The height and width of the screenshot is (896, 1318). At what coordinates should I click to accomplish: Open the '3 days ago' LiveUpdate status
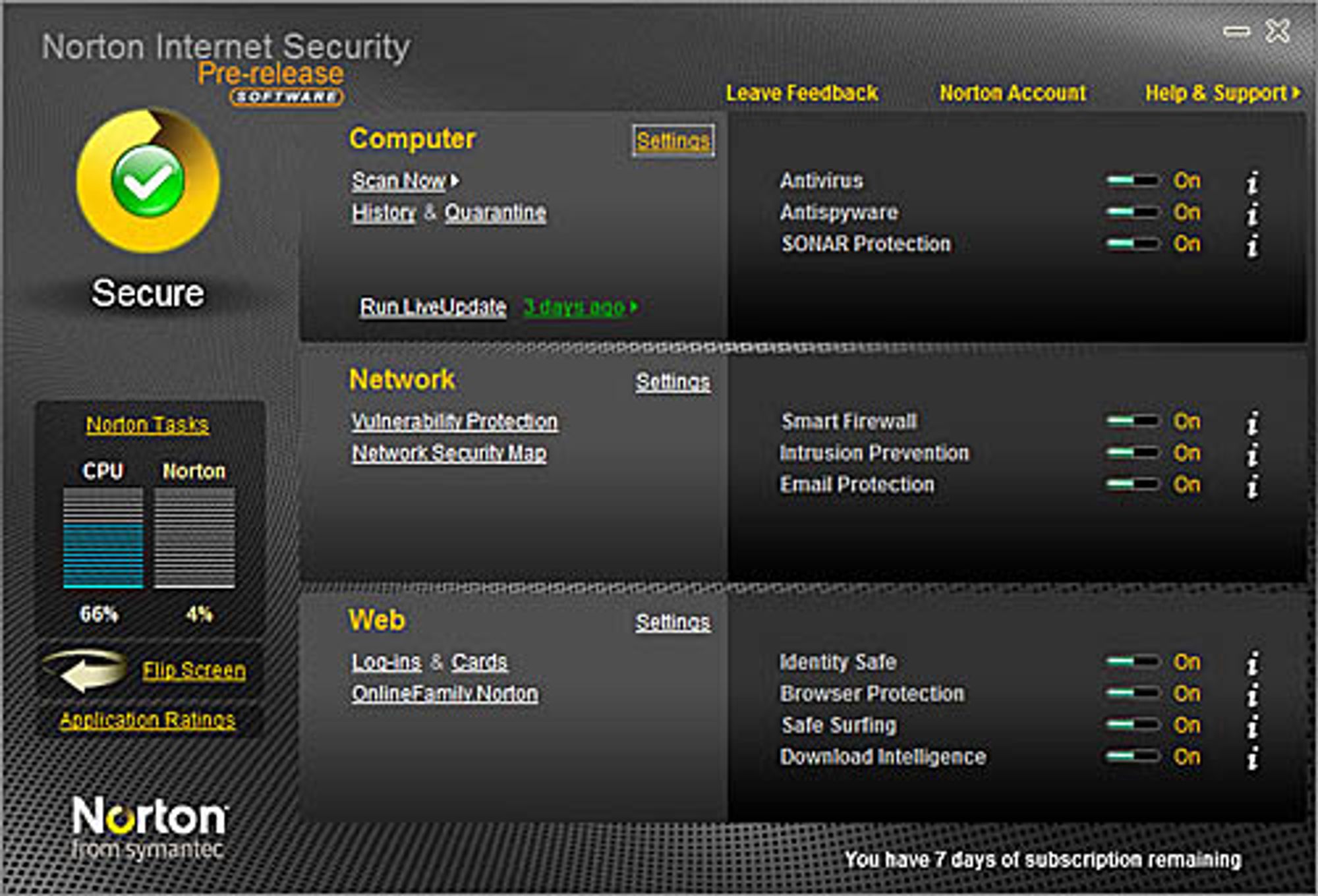tap(580, 307)
